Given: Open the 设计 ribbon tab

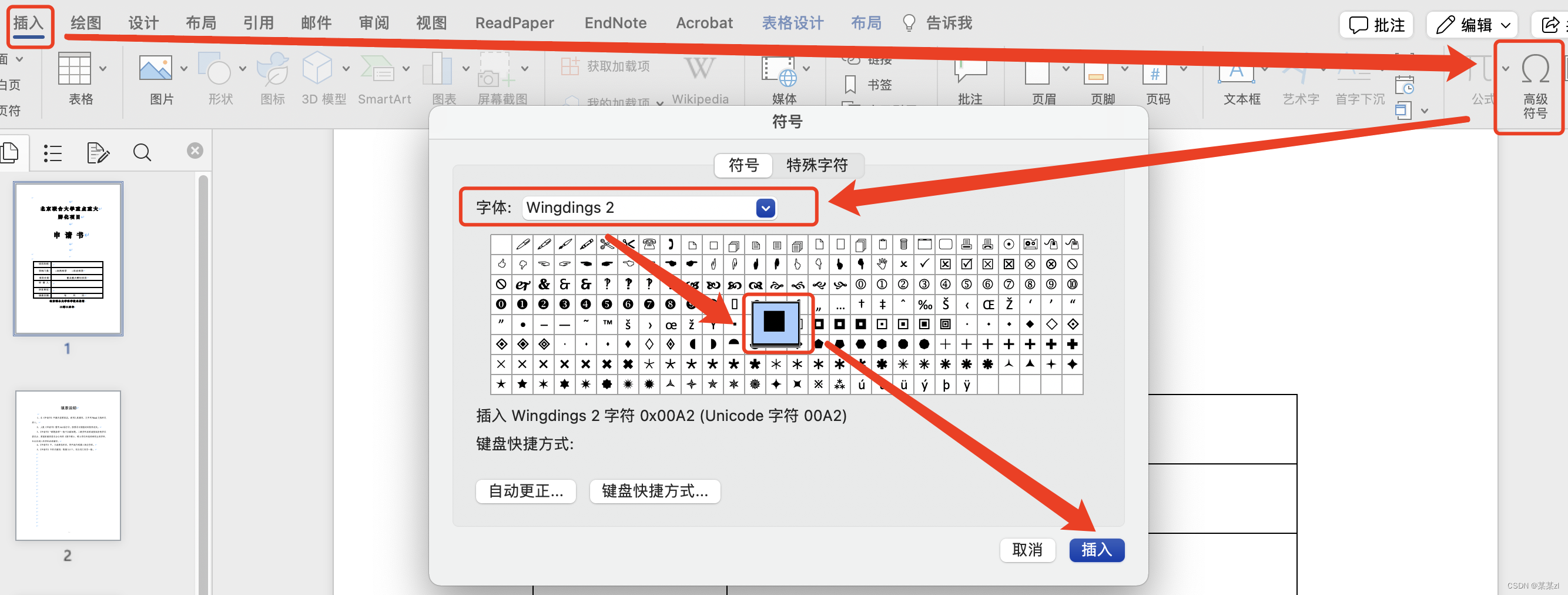Looking at the screenshot, I should (143, 23).
